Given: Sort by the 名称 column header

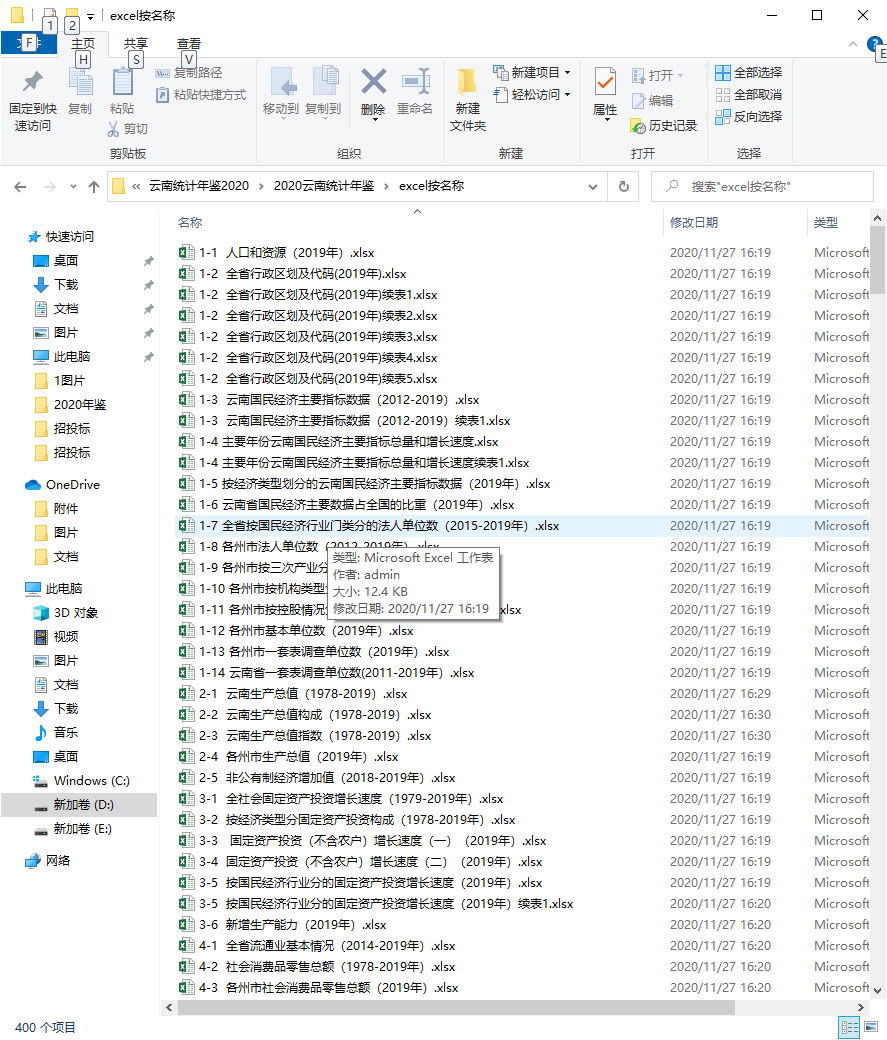Looking at the screenshot, I should [x=190, y=223].
